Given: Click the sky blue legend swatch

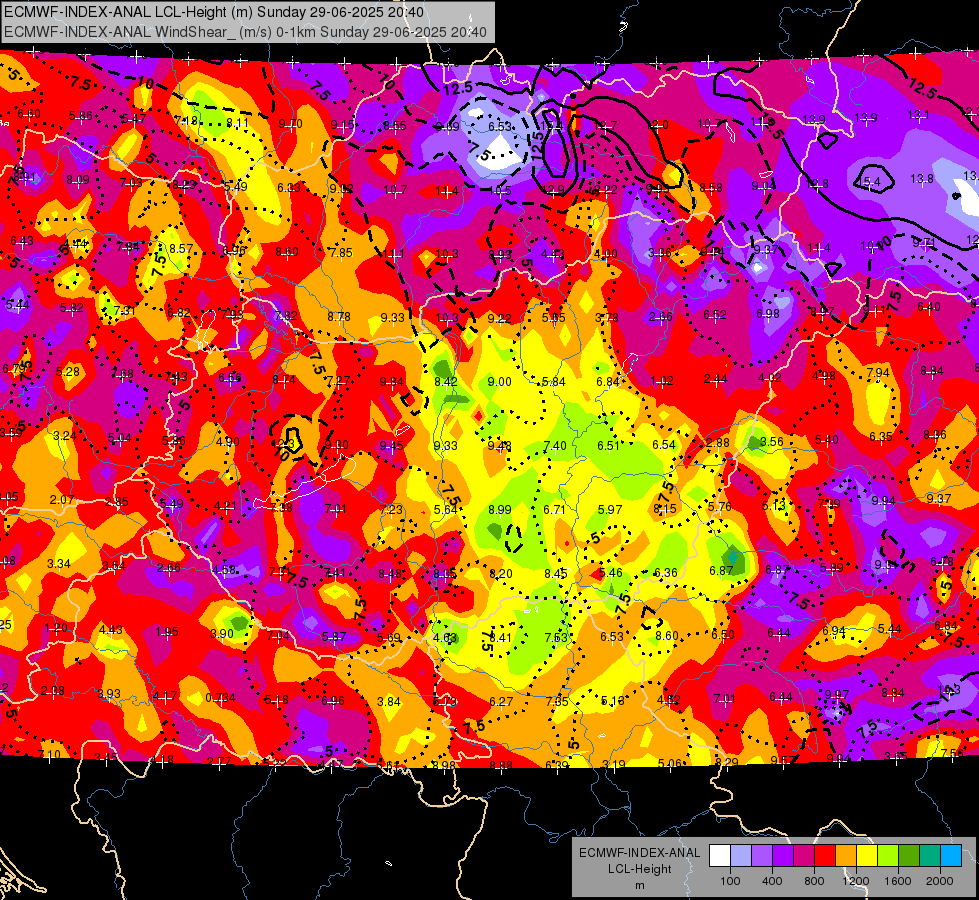Looking at the screenshot, I should click(951, 856).
